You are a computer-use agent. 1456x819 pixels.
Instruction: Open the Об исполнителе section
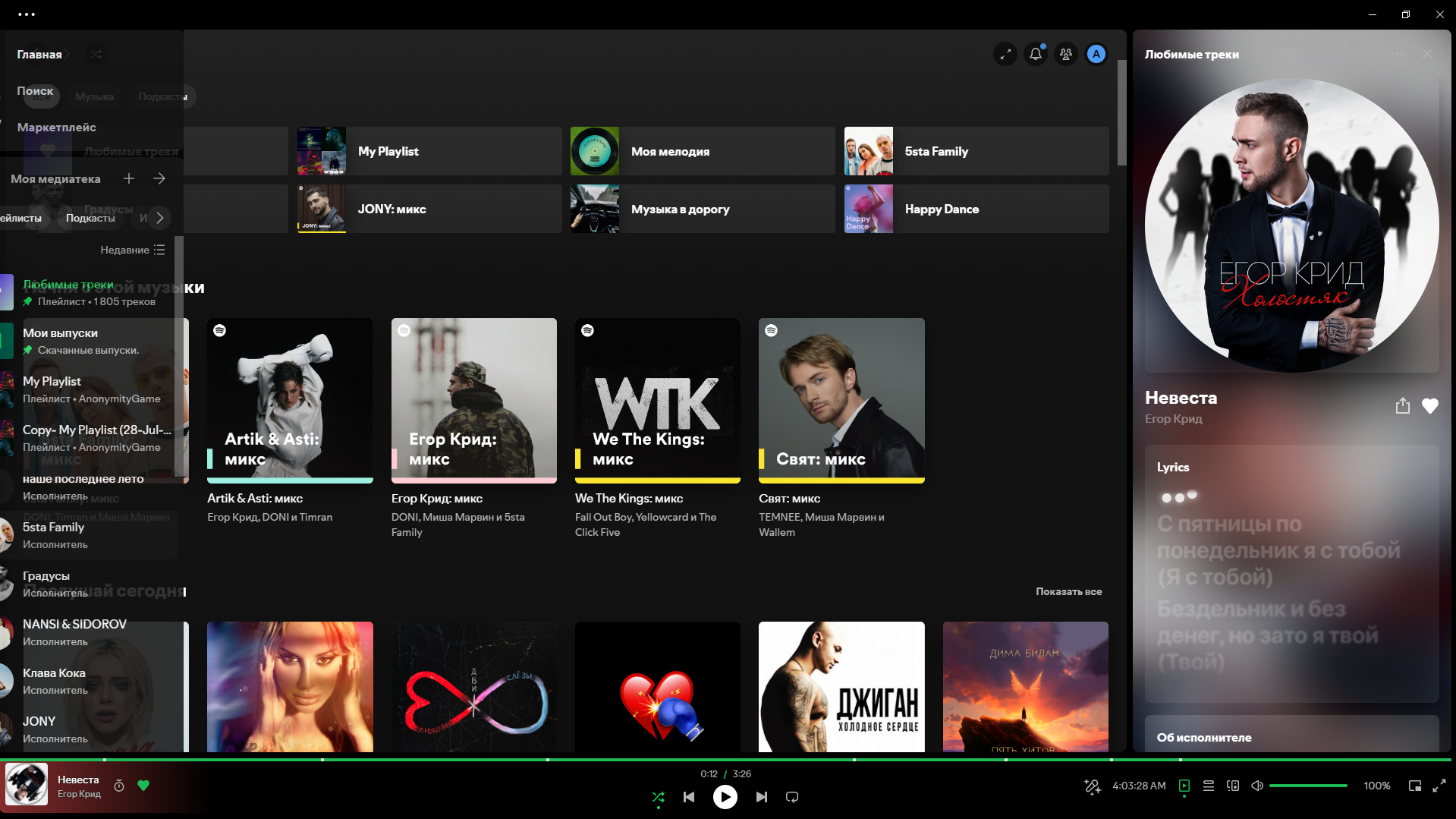[1292, 734]
